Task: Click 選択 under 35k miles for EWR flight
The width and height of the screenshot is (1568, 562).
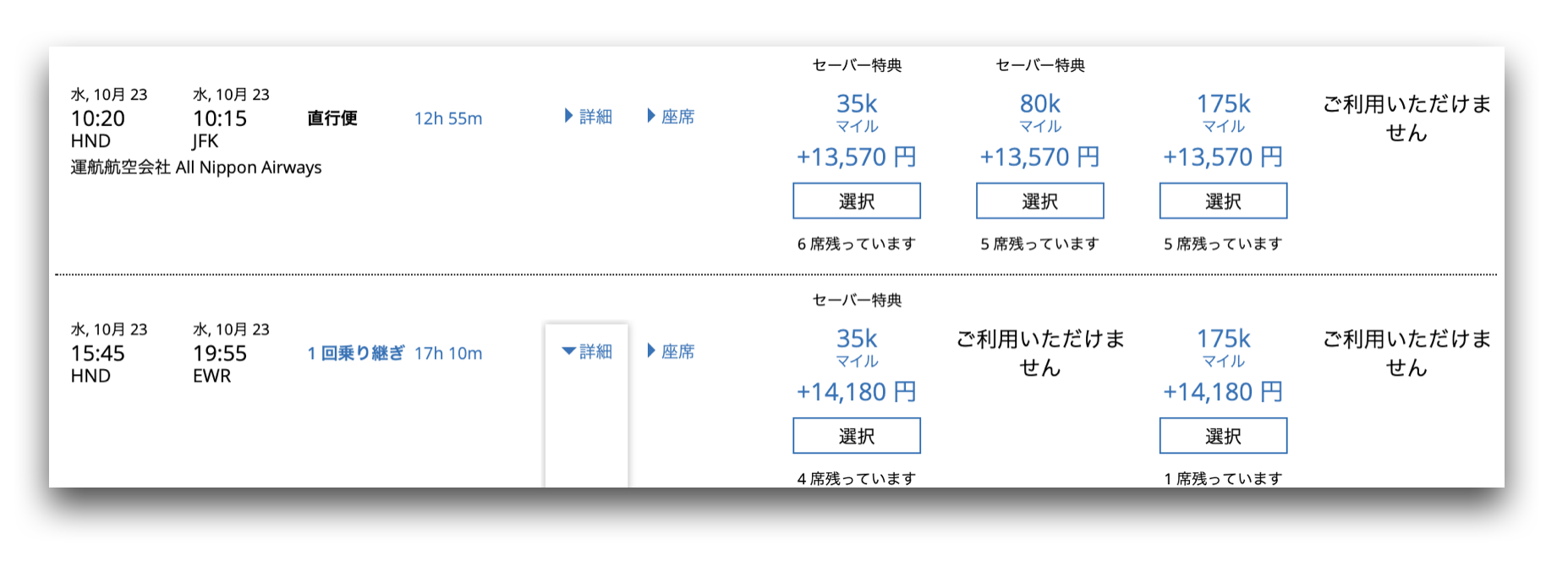Action: coord(857,436)
